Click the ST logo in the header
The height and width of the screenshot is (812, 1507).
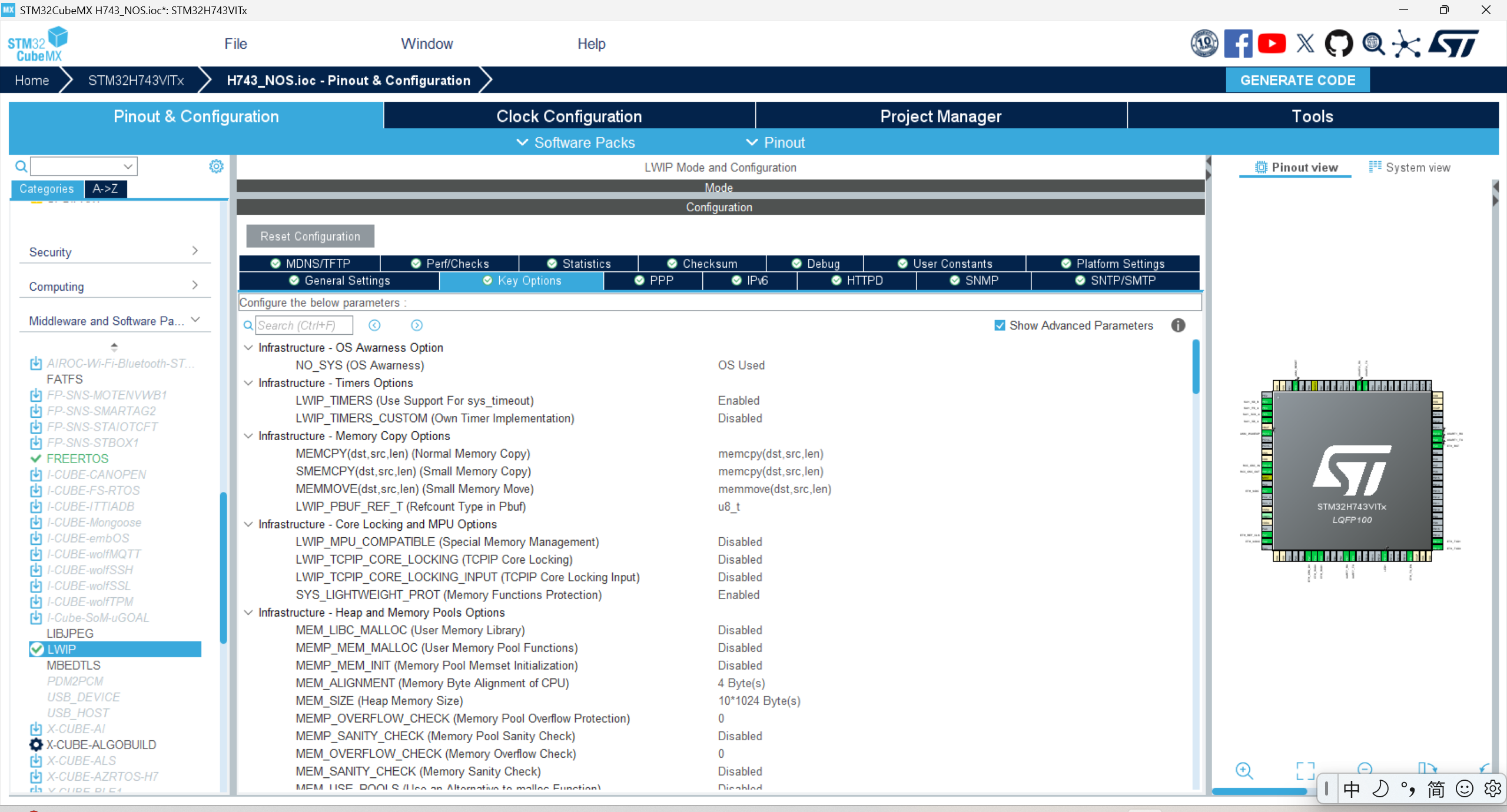click(1453, 44)
